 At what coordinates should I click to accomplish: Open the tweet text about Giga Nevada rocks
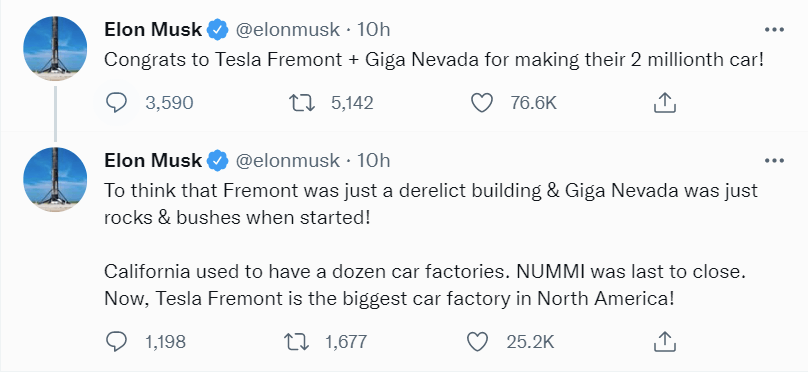(430, 204)
